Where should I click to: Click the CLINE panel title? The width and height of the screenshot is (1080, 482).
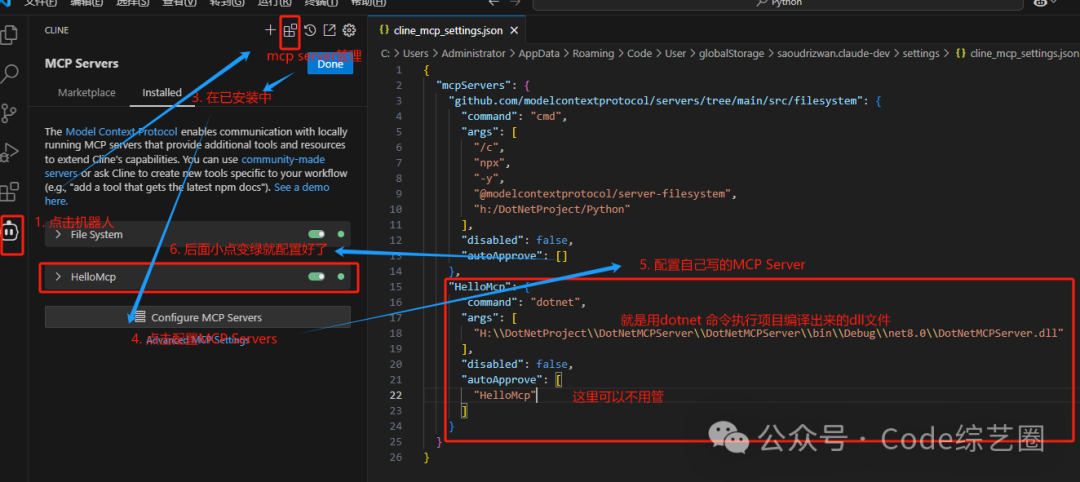(56, 30)
